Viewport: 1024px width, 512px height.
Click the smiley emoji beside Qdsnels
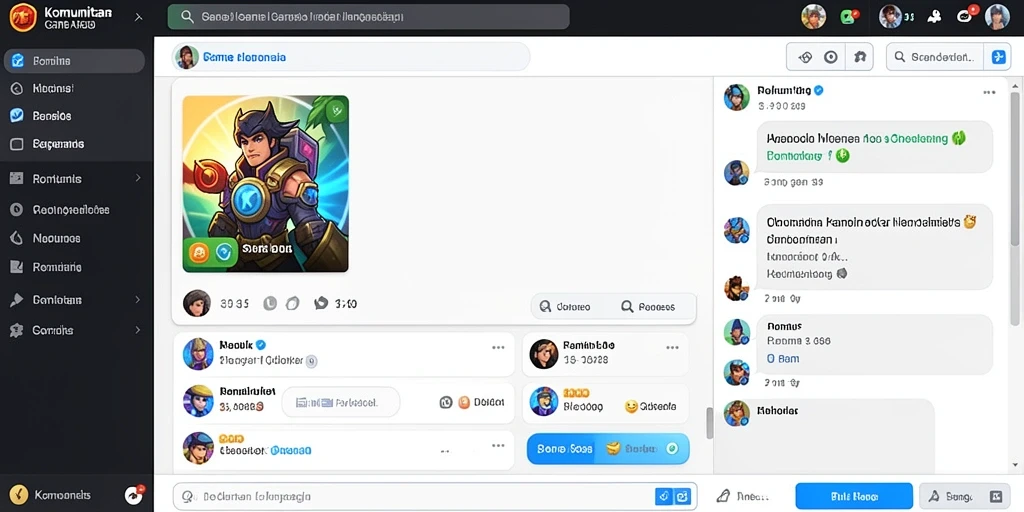point(631,406)
